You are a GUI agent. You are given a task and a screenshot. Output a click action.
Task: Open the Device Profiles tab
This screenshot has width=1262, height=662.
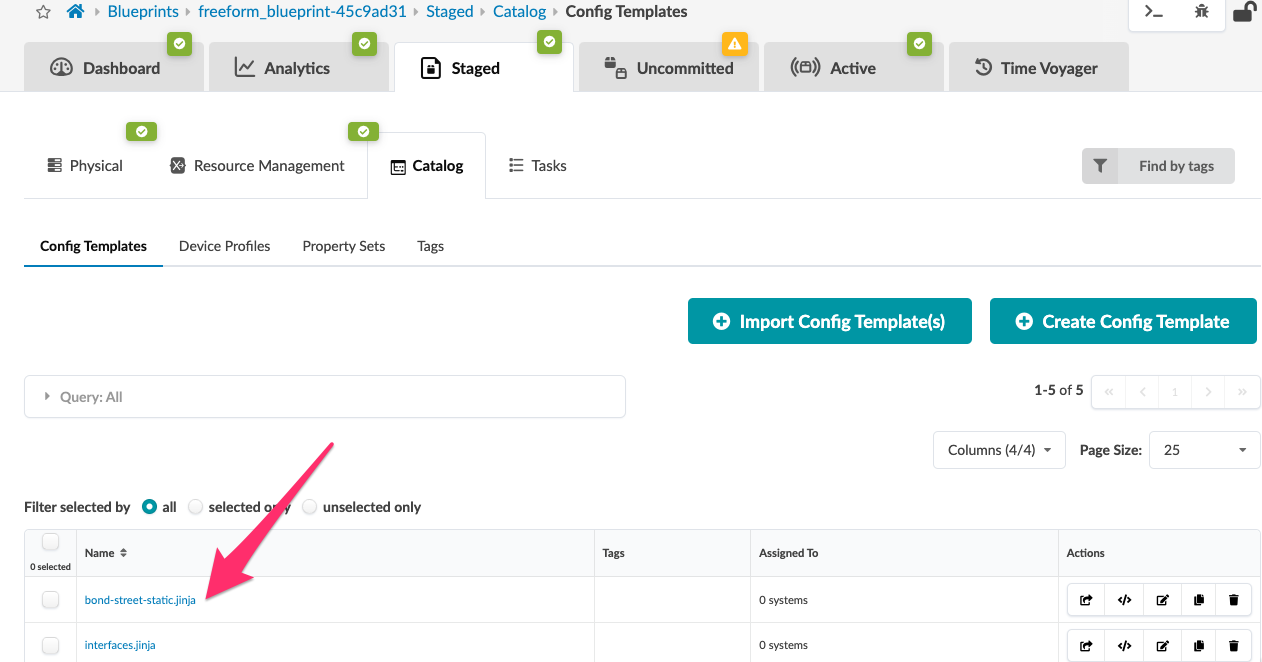(x=224, y=246)
